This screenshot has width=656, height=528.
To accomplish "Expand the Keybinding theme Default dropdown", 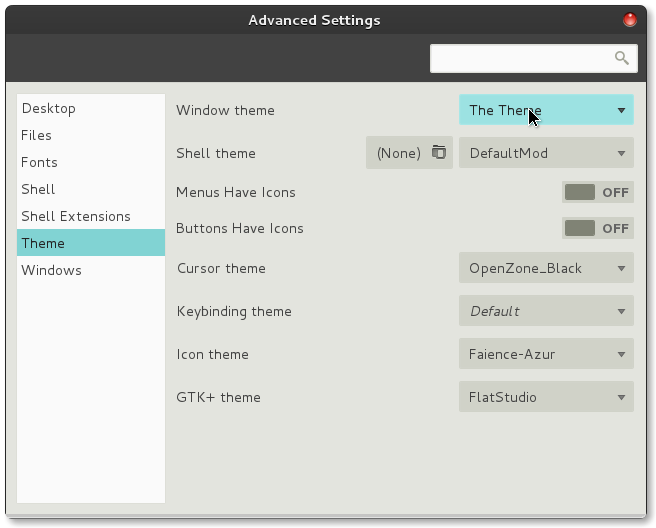I will click(546, 311).
